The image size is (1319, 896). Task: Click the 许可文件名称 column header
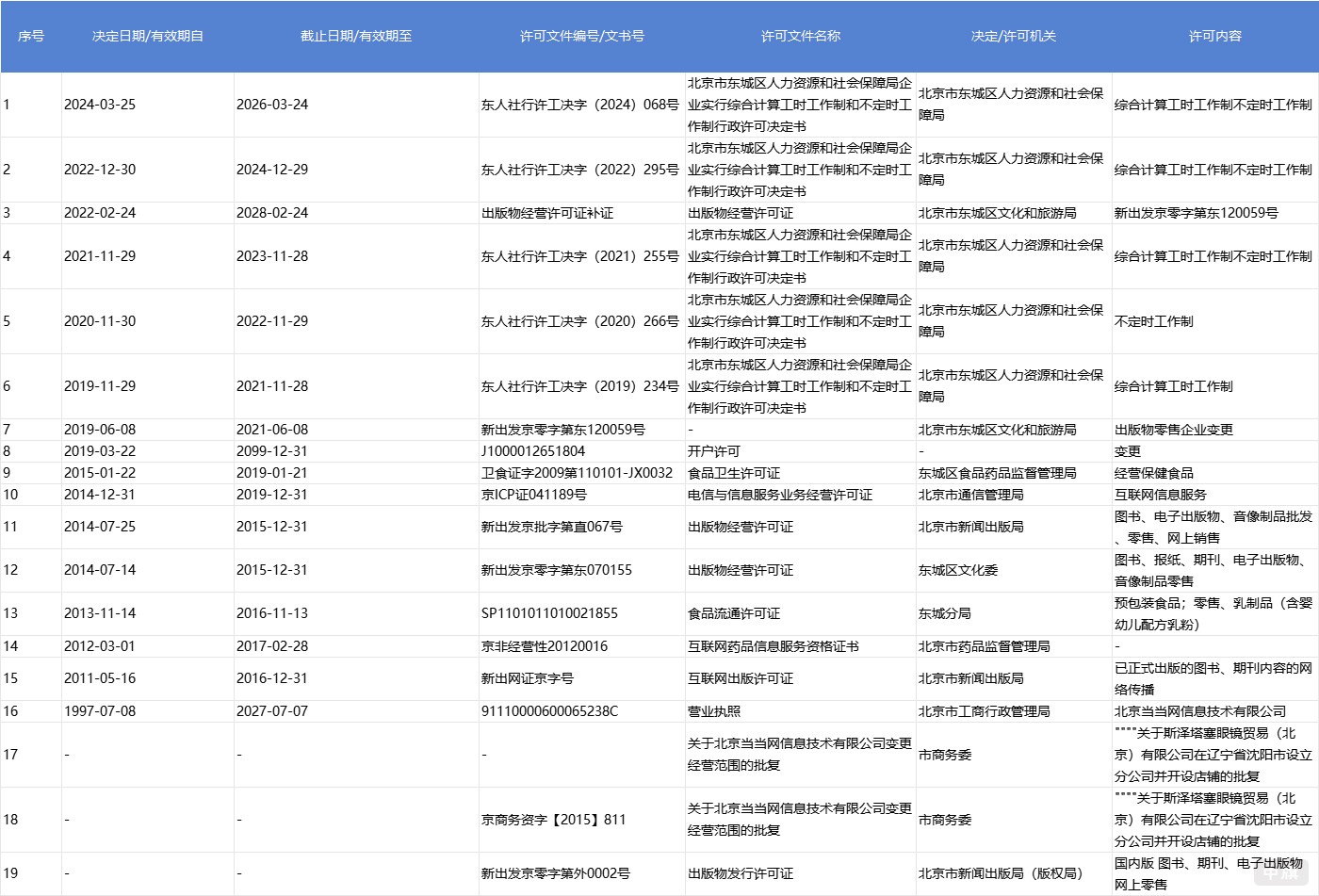point(799,37)
